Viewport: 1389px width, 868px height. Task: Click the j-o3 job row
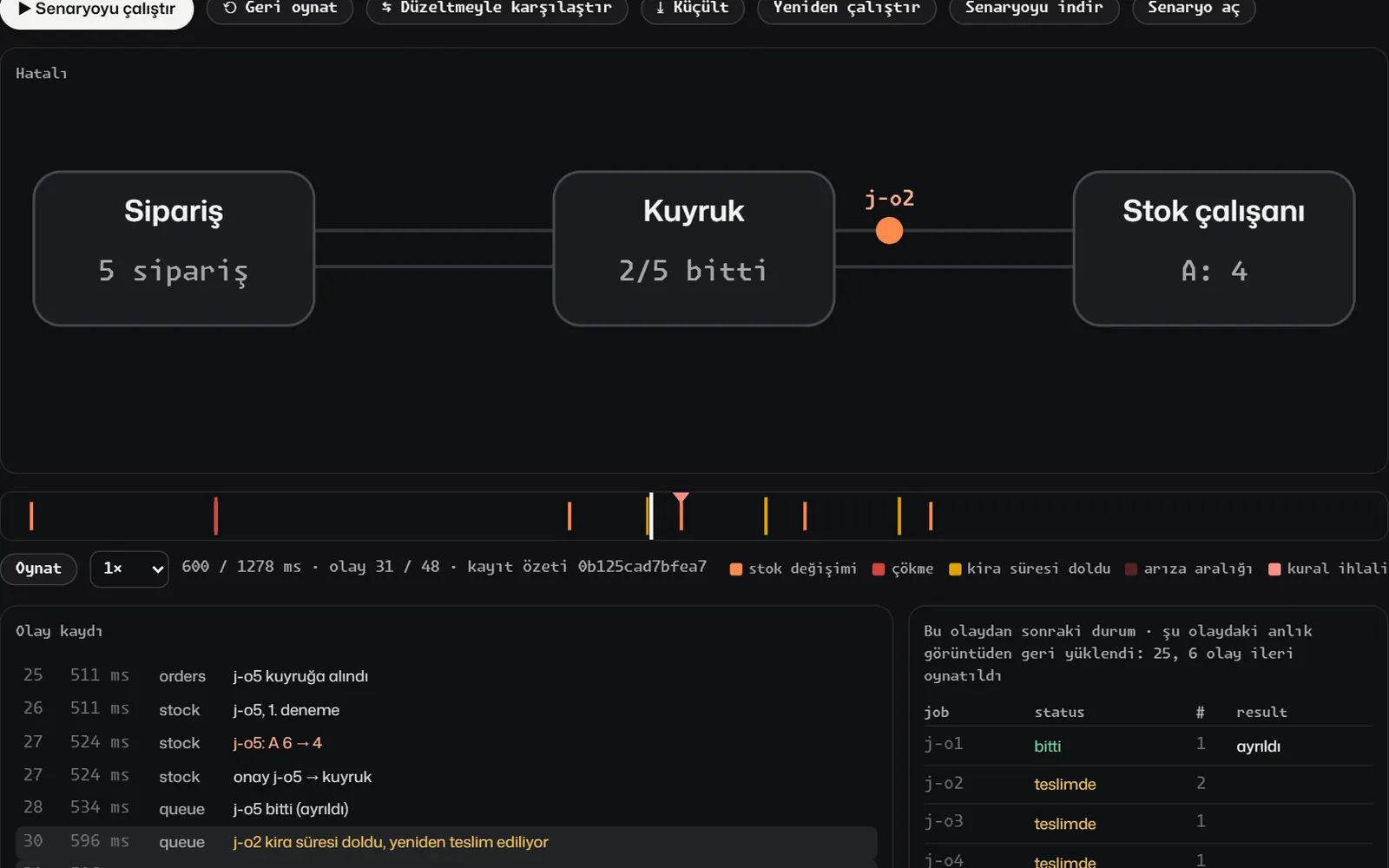[x=1148, y=824]
